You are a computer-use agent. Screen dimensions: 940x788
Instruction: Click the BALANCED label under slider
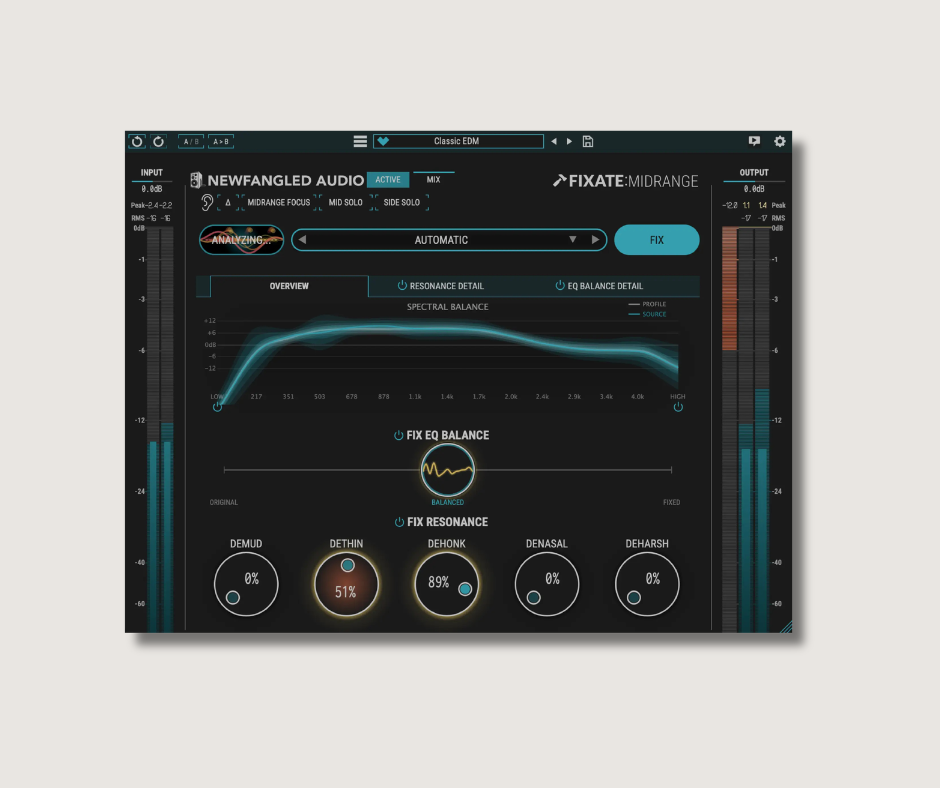448,503
